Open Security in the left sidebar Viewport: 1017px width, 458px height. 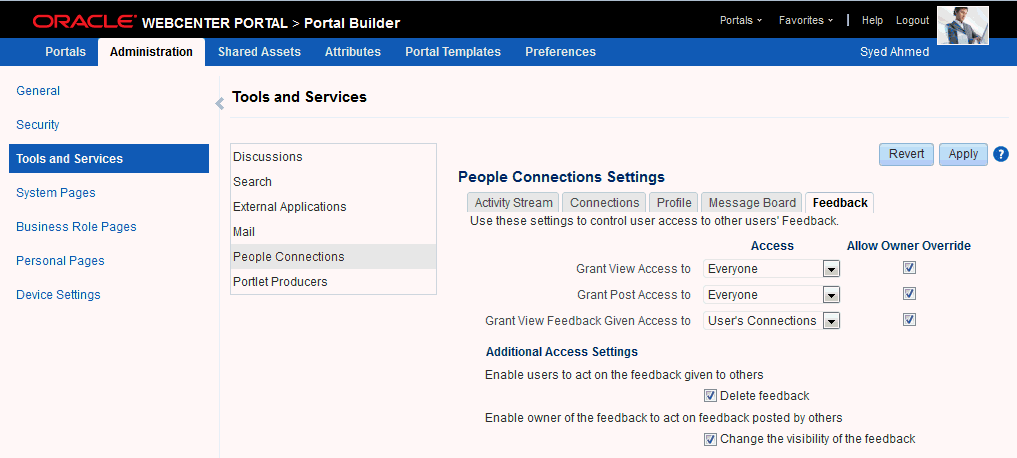38,125
